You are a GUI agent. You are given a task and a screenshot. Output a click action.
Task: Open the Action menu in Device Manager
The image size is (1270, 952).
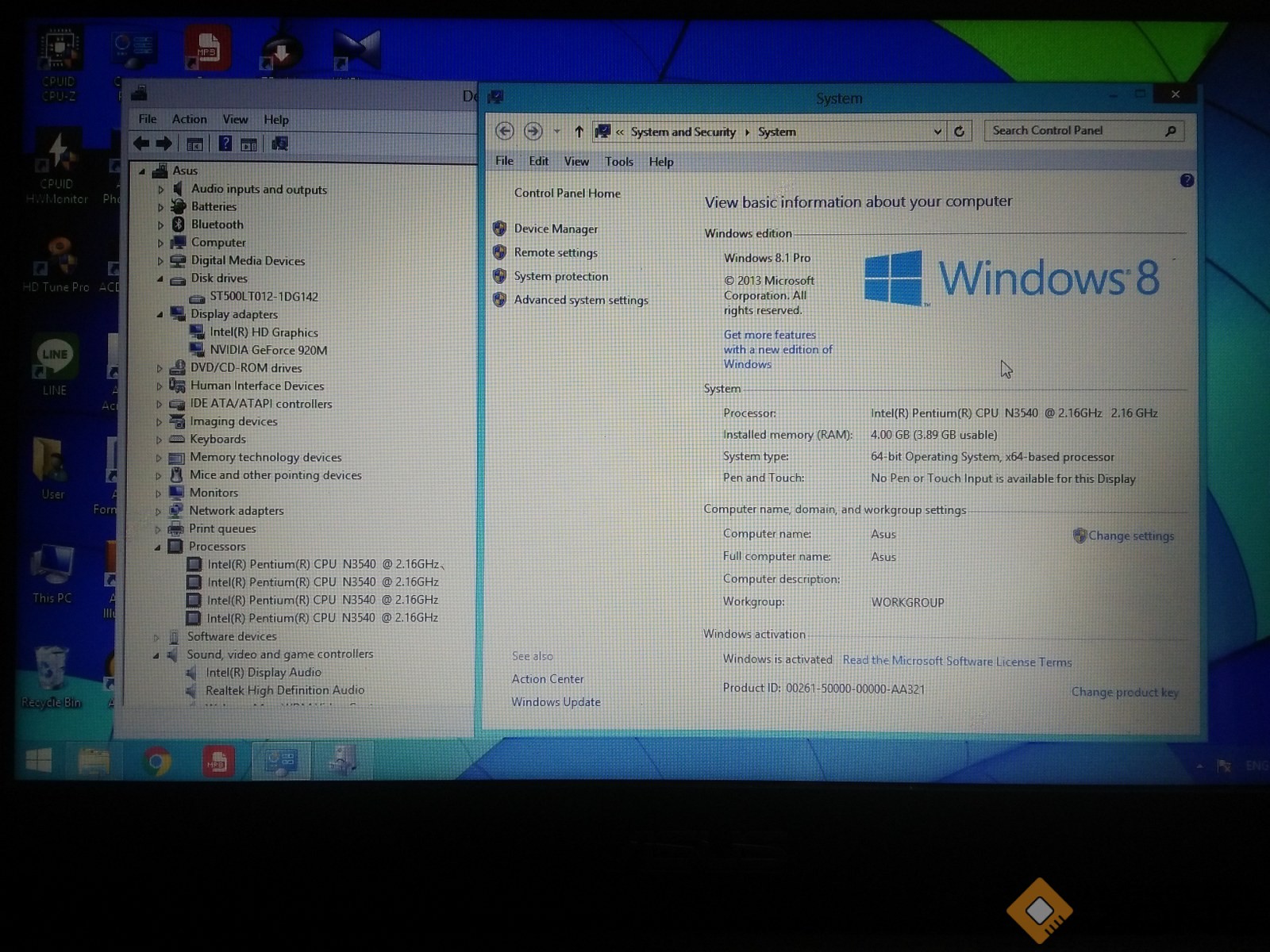(189, 119)
